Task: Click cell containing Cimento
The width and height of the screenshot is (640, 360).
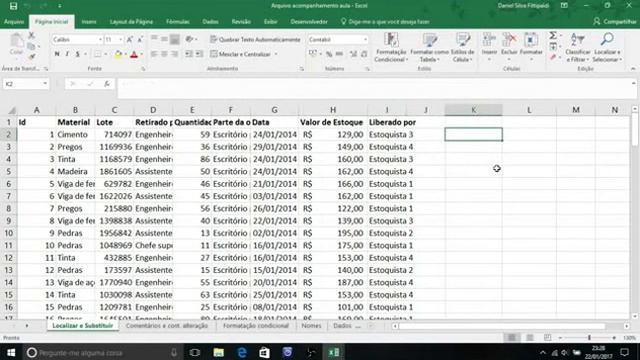Action: (x=76, y=134)
